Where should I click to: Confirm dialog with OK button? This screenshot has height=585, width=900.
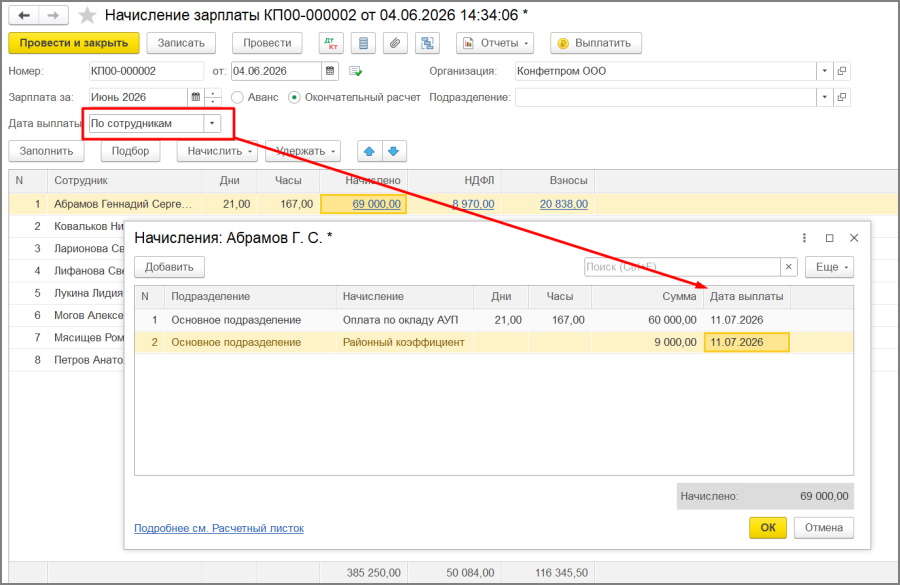pos(768,528)
